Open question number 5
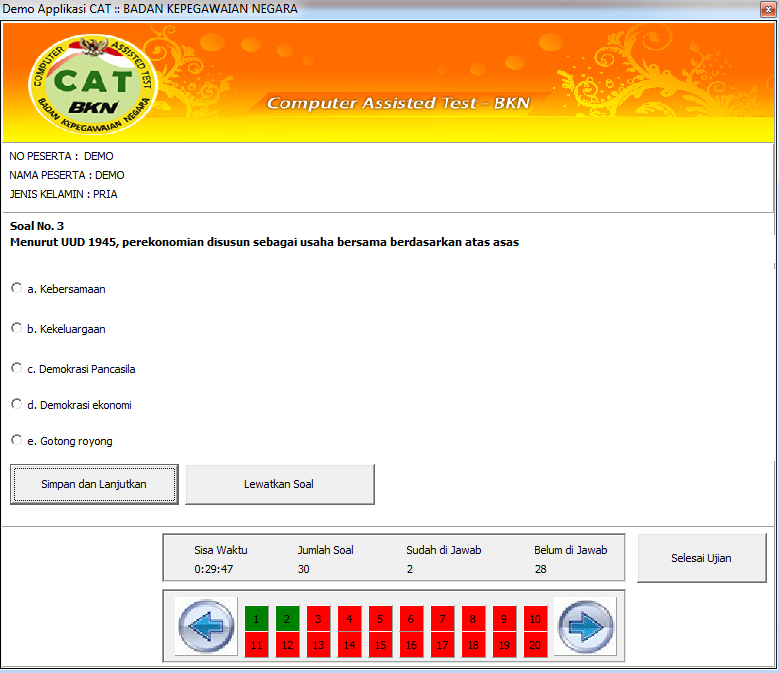 point(380,618)
